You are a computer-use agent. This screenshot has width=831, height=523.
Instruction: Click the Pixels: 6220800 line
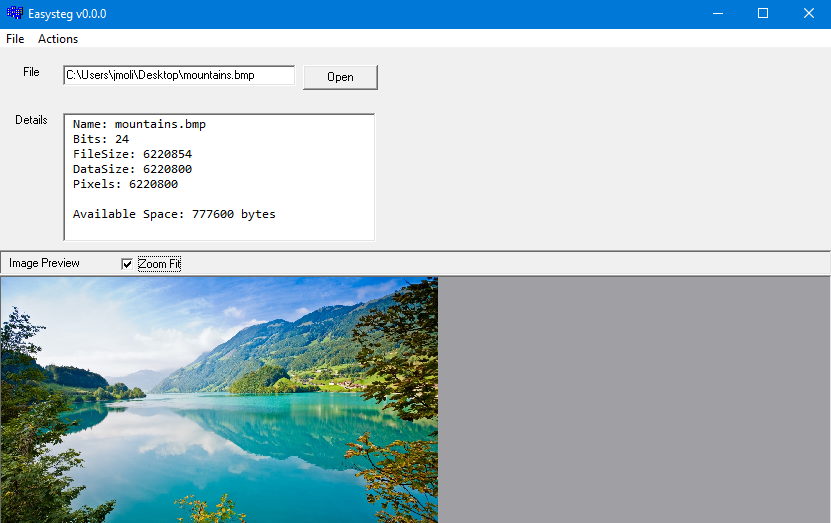[125, 184]
